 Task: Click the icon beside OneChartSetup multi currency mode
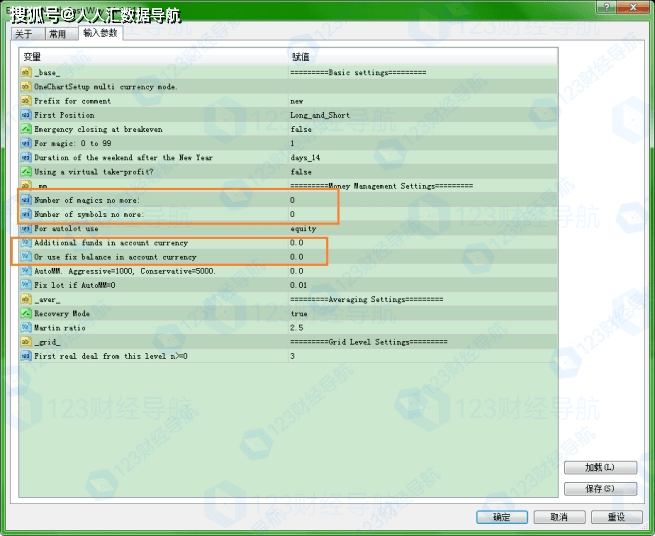tap(26, 86)
